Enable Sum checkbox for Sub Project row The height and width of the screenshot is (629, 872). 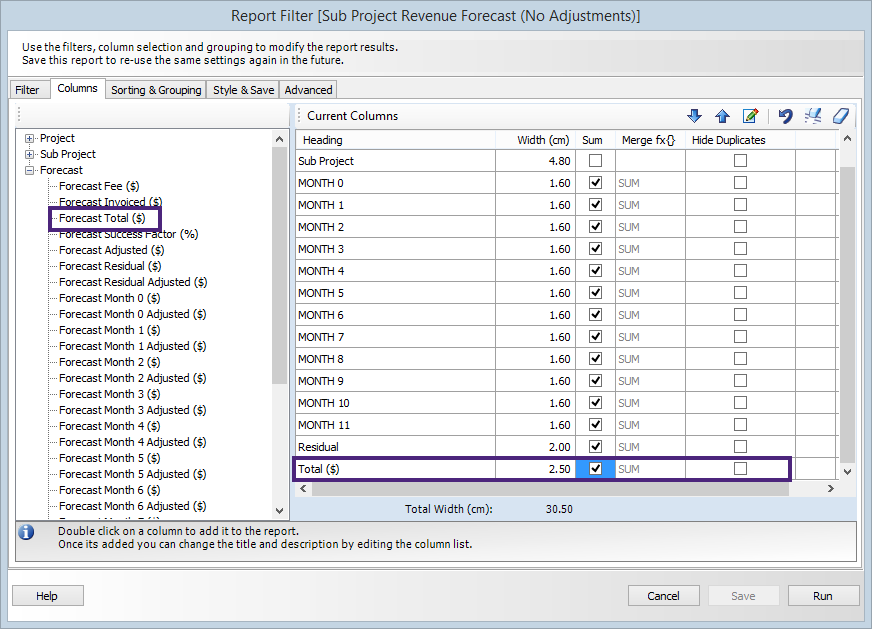[x=595, y=161]
